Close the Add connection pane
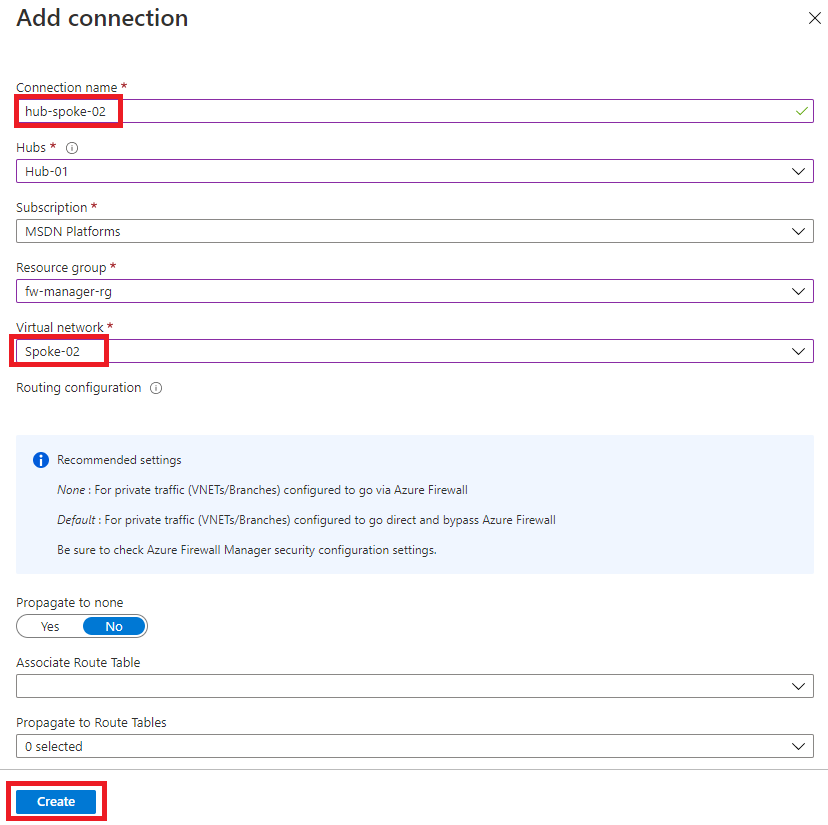The height and width of the screenshot is (825, 828). [814, 18]
